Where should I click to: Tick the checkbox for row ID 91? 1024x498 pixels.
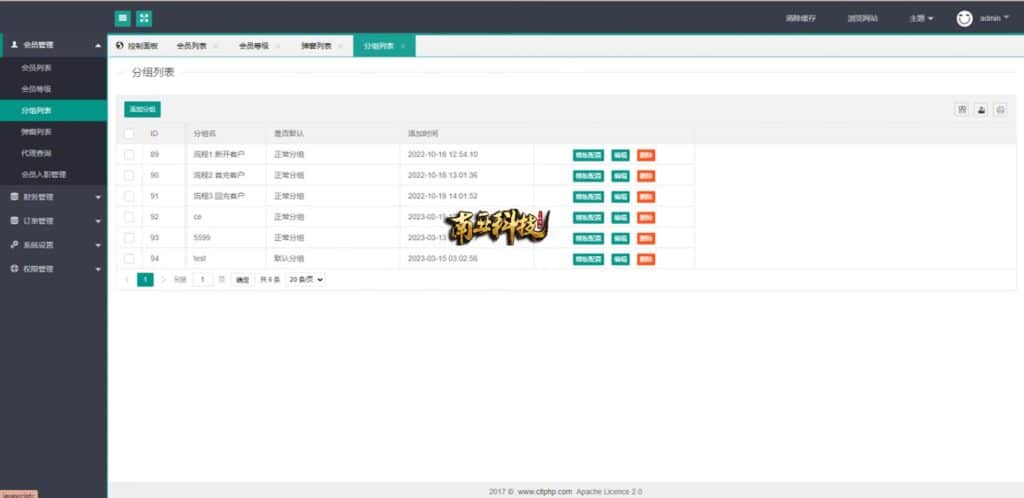[x=129, y=196]
